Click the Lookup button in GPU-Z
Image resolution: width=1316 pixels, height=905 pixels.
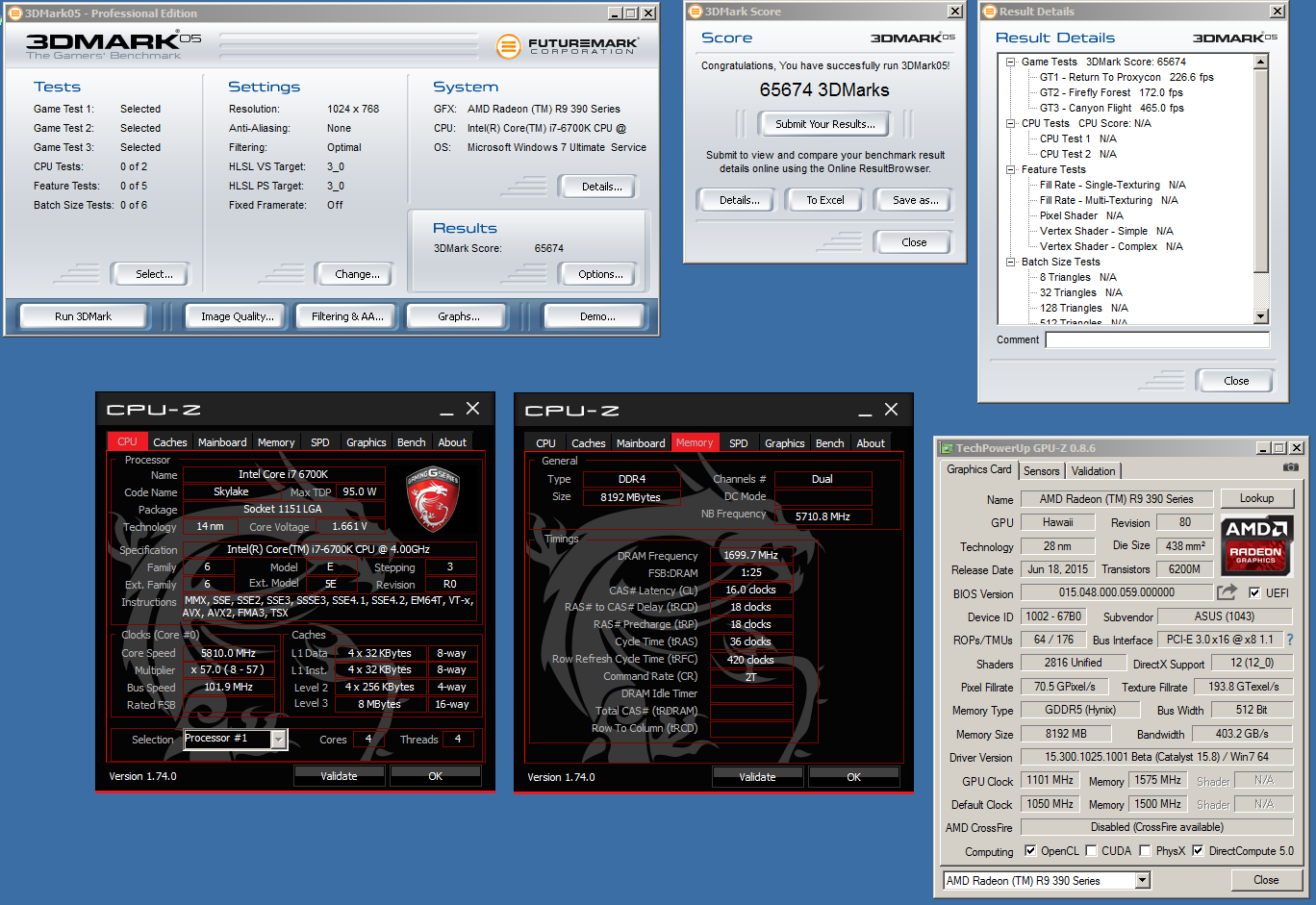tap(1256, 498)
